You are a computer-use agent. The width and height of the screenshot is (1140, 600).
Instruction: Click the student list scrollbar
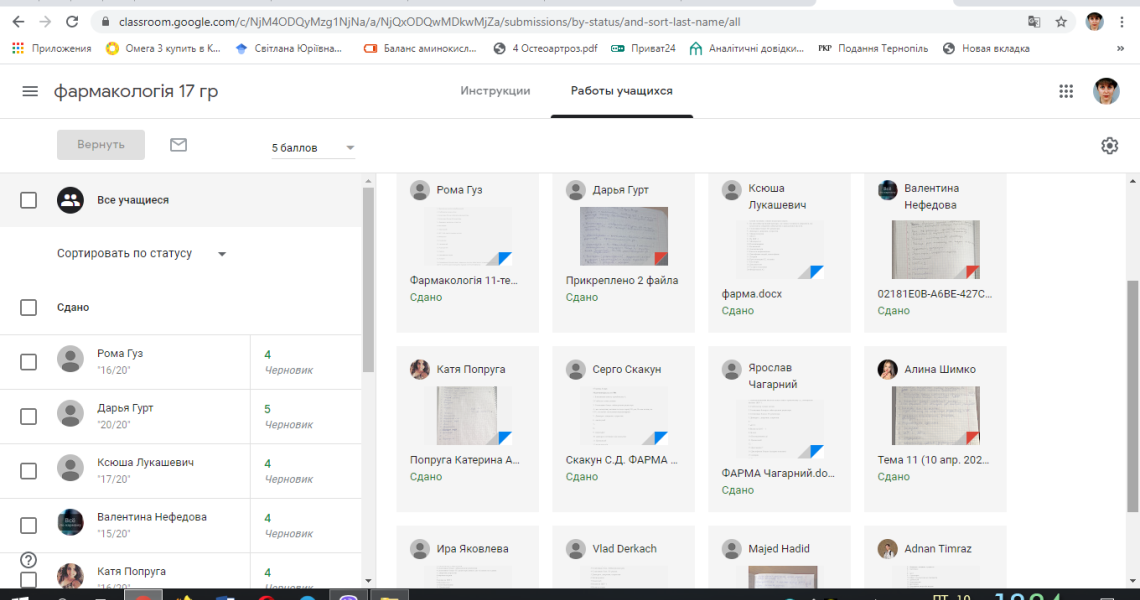coord(368,280)
